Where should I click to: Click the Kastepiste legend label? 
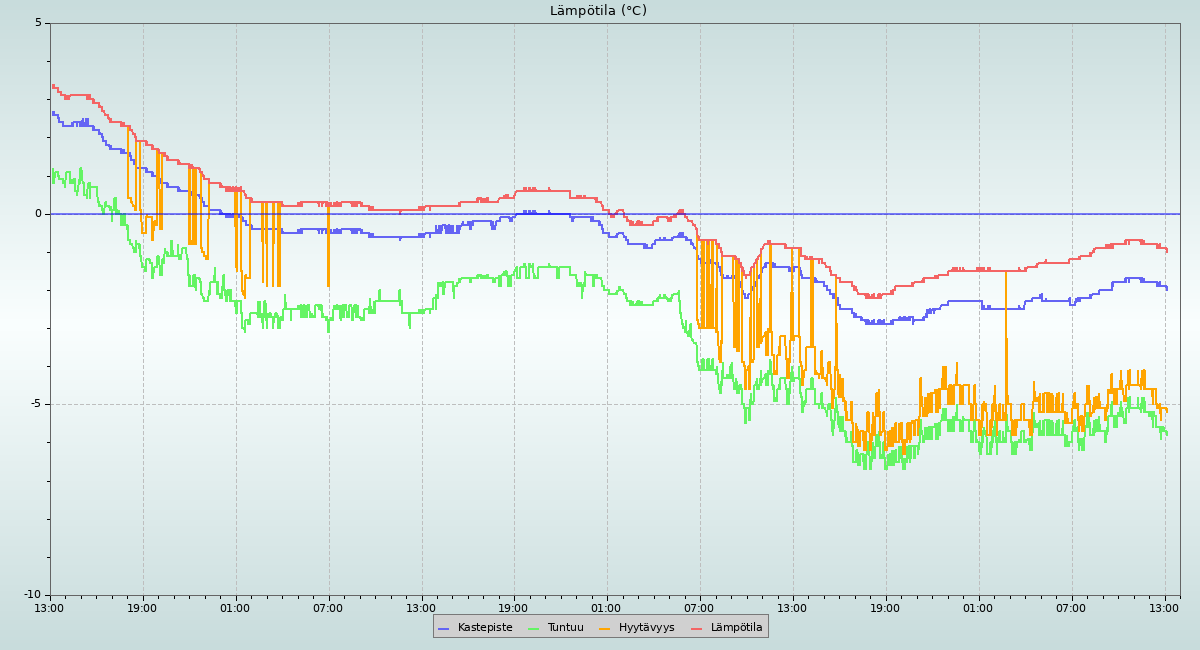click(x=485, y=628)
